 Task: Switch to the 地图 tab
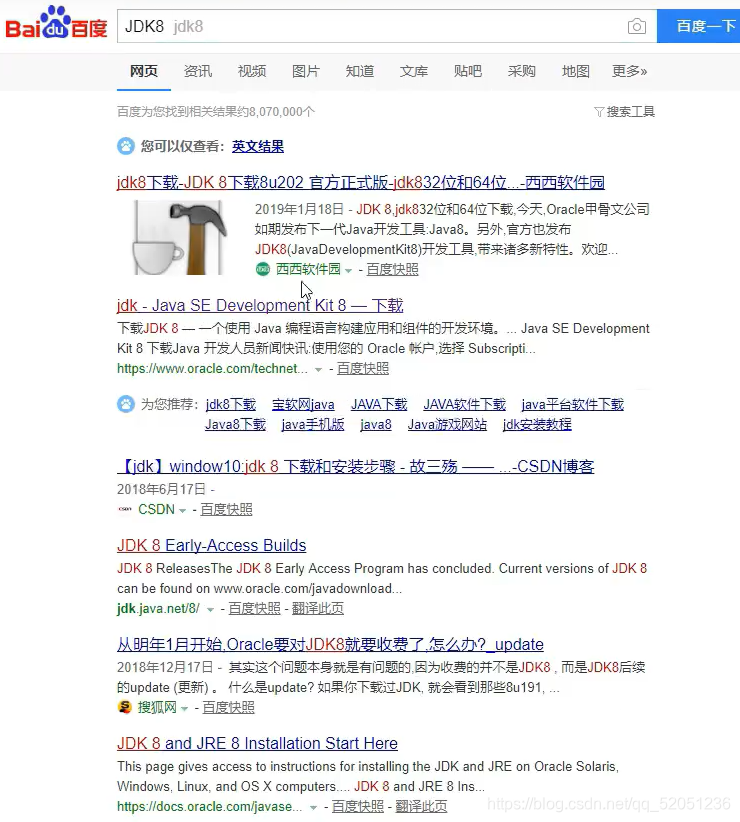pyautogui.click(x=575, y=71)
